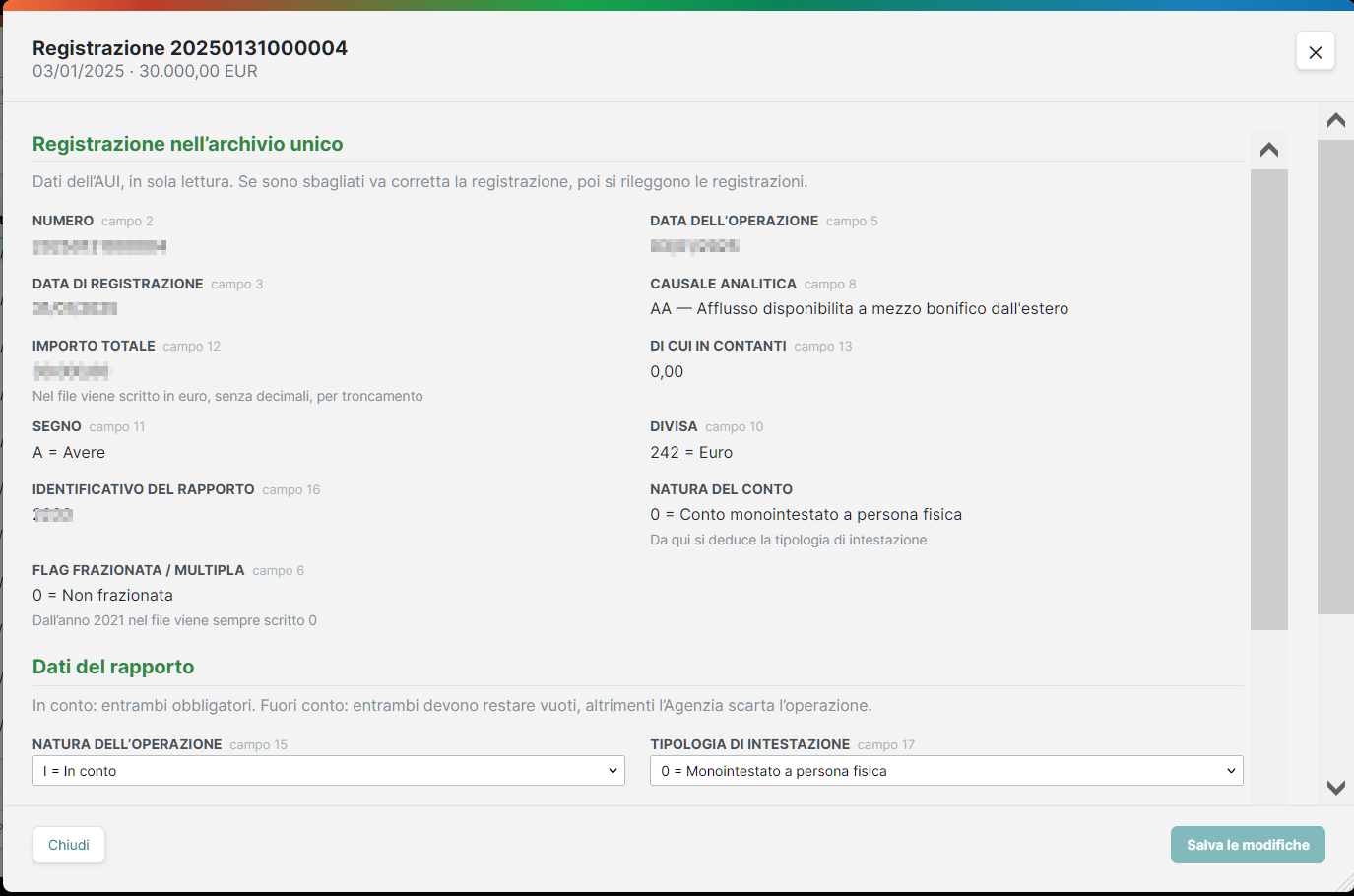This screenshot has height=896, width=1354.
Task: Click the '0 = Non frazionata' value
Action: pyautogui.click(x=102, y=596)
